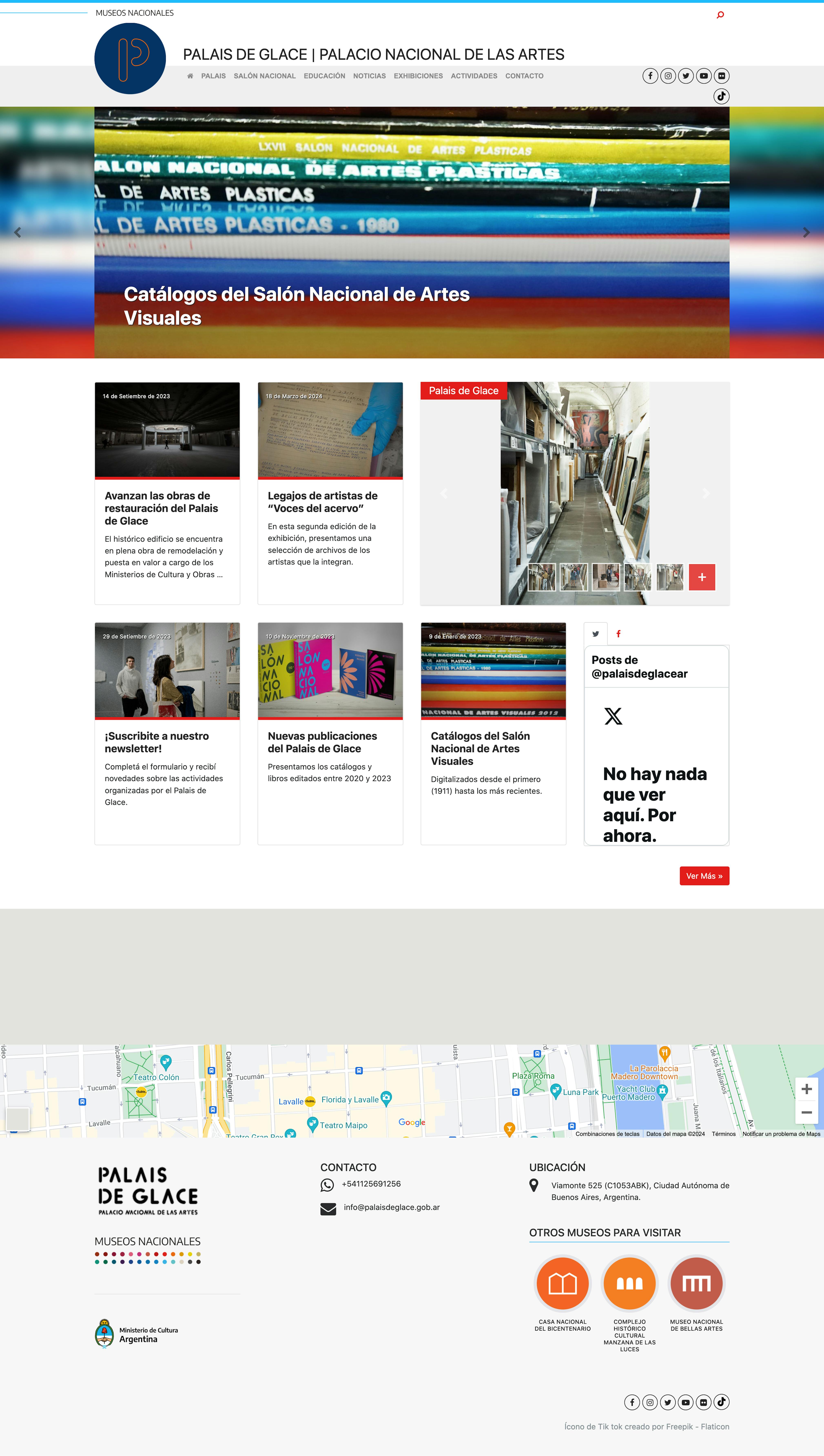824x1456 pixels.
Task: Select the first gallery thumbnail
Action: point(542,577)
